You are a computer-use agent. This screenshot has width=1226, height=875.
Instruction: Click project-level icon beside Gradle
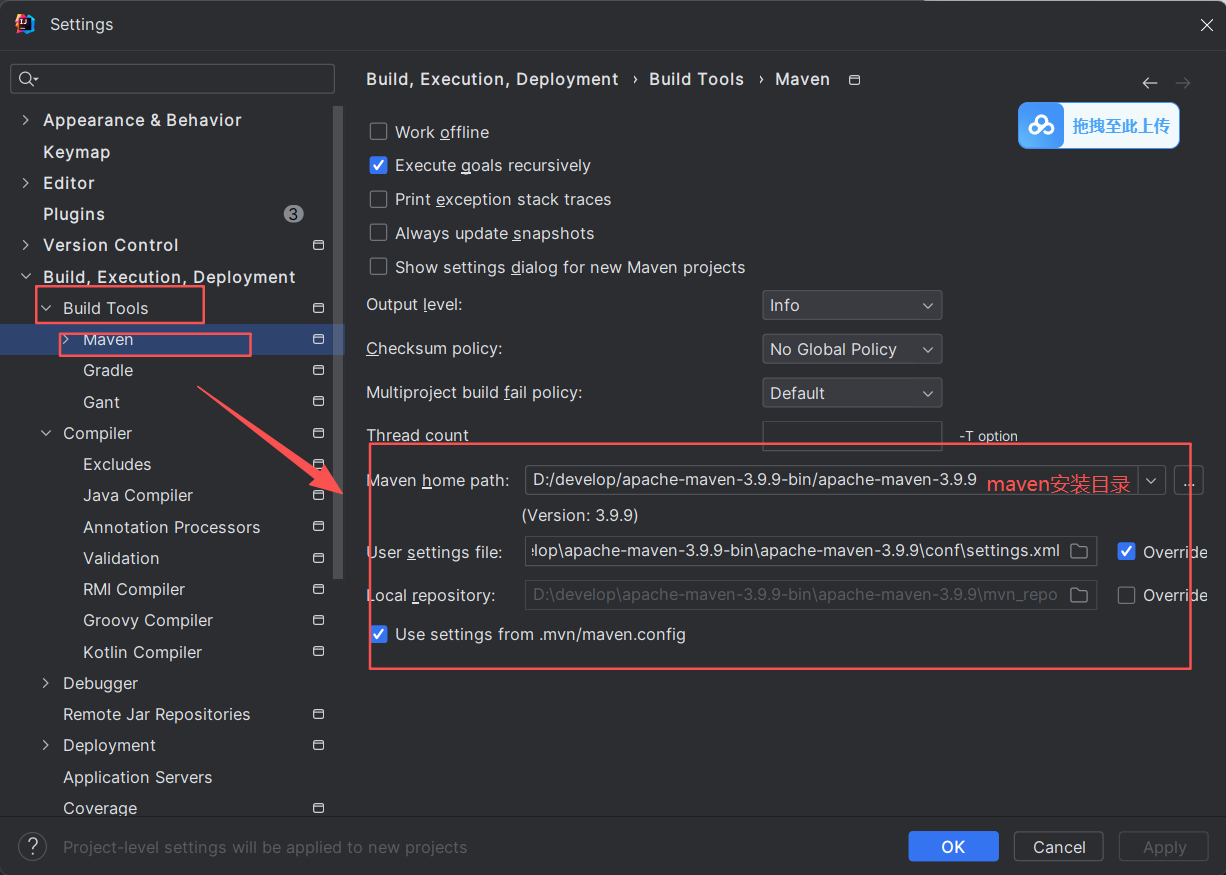coord(318,370)
